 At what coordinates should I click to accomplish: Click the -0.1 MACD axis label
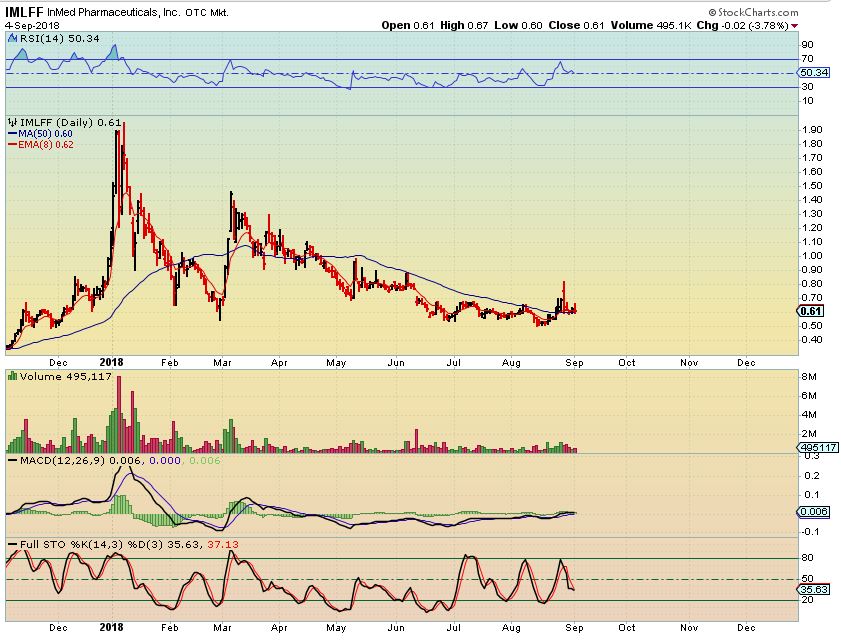[x=810, y=532]
